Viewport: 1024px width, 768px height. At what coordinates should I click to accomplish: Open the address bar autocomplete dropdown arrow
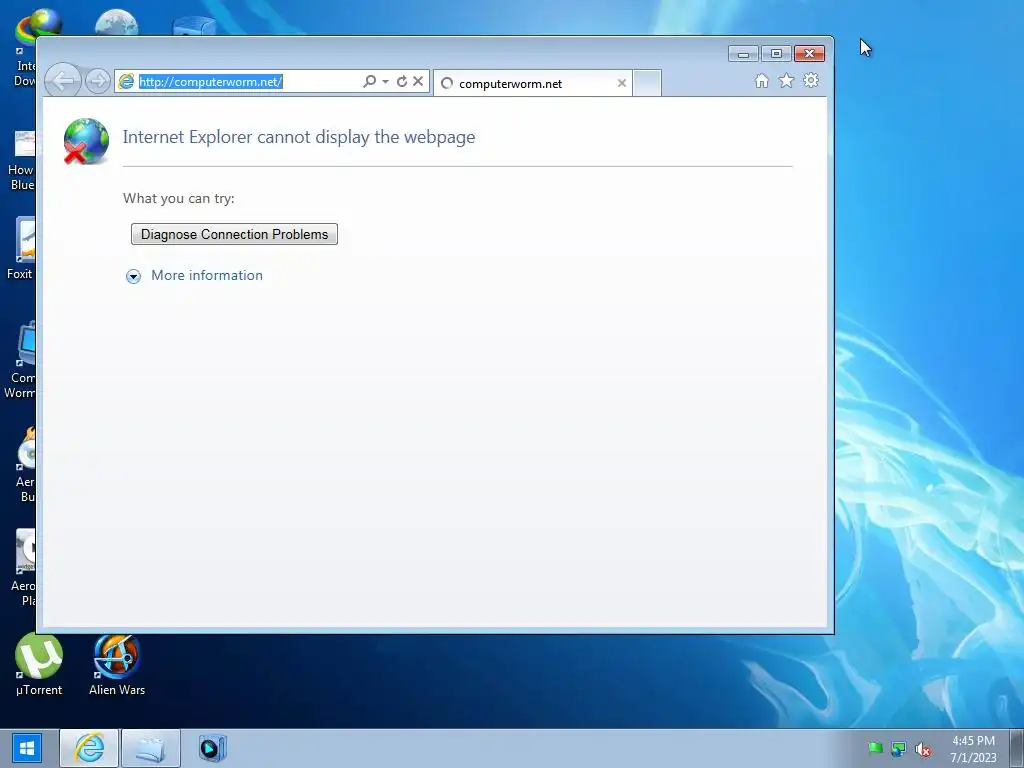[x=385, y=81]
